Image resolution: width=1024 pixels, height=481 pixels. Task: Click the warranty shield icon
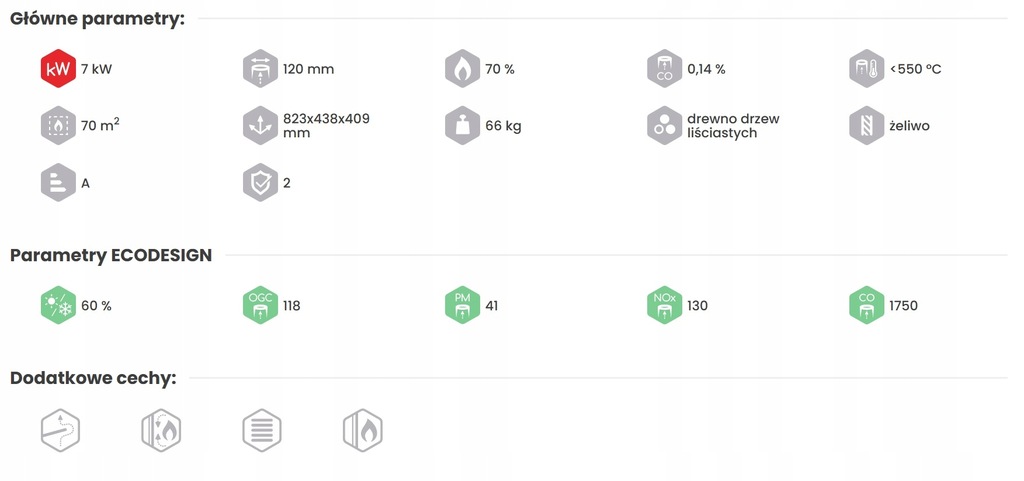pos(261,183)
